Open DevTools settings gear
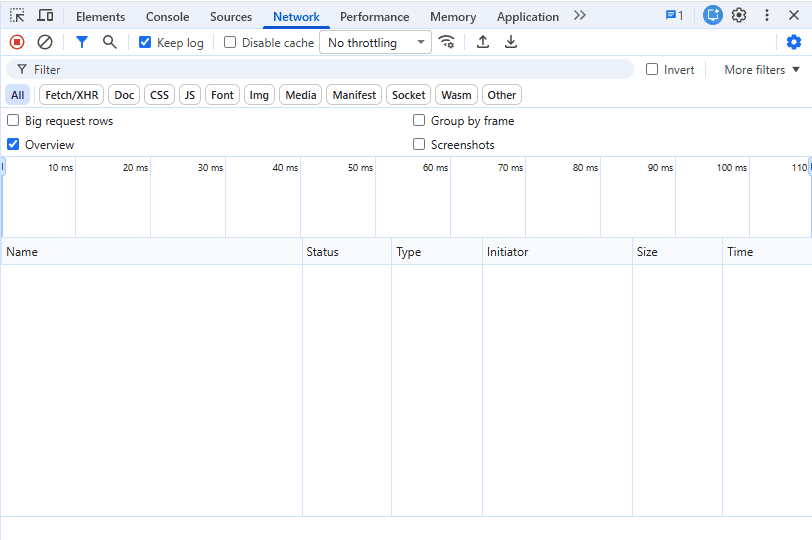Image resolution: width=812 pixels, height=540 pixels. pyautogui.click(x=739, y=16)
